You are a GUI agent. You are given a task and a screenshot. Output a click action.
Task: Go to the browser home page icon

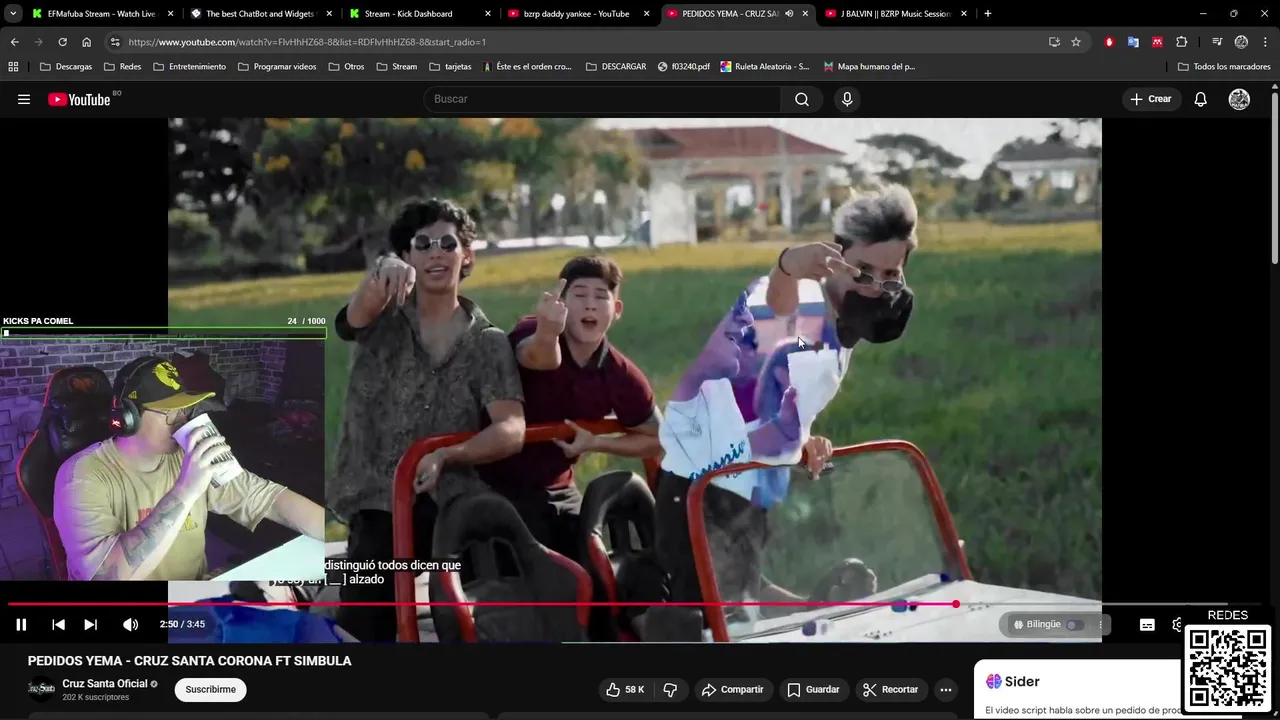[x=86, y=42]
